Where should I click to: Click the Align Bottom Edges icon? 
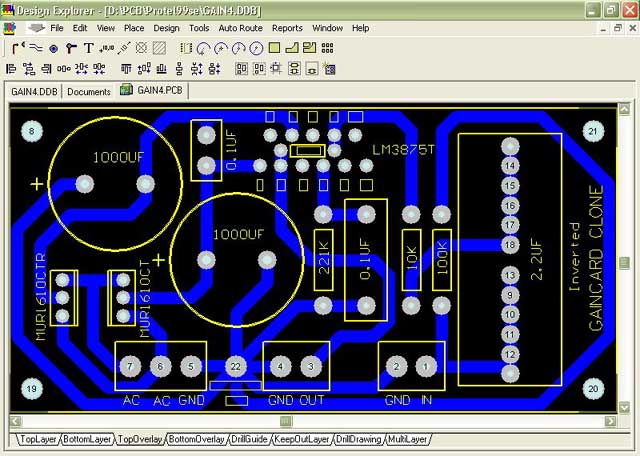[162, 69]
